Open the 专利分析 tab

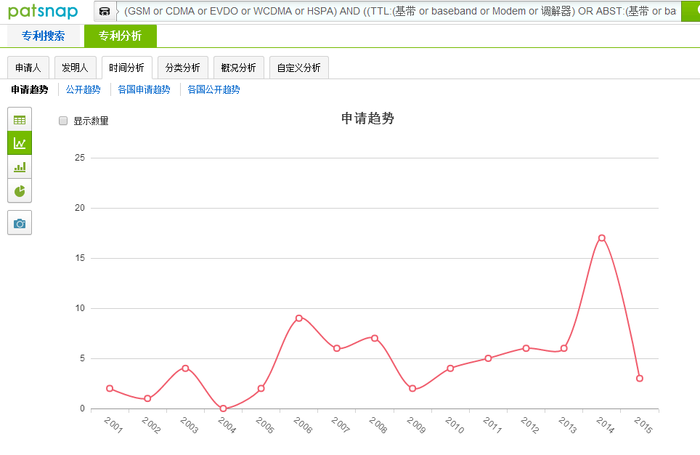click(120, 36)
